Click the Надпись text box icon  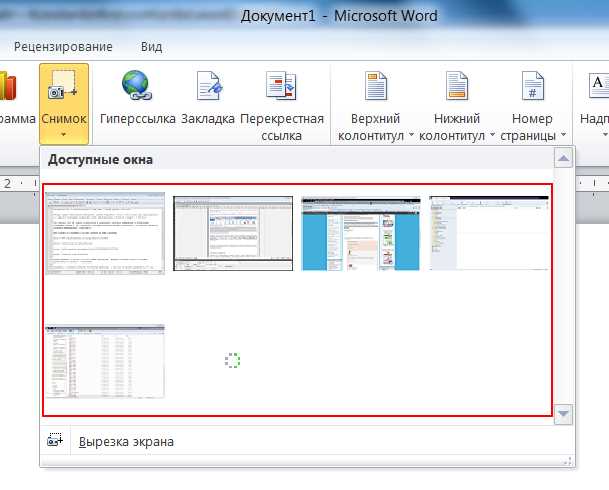(598, 85)
